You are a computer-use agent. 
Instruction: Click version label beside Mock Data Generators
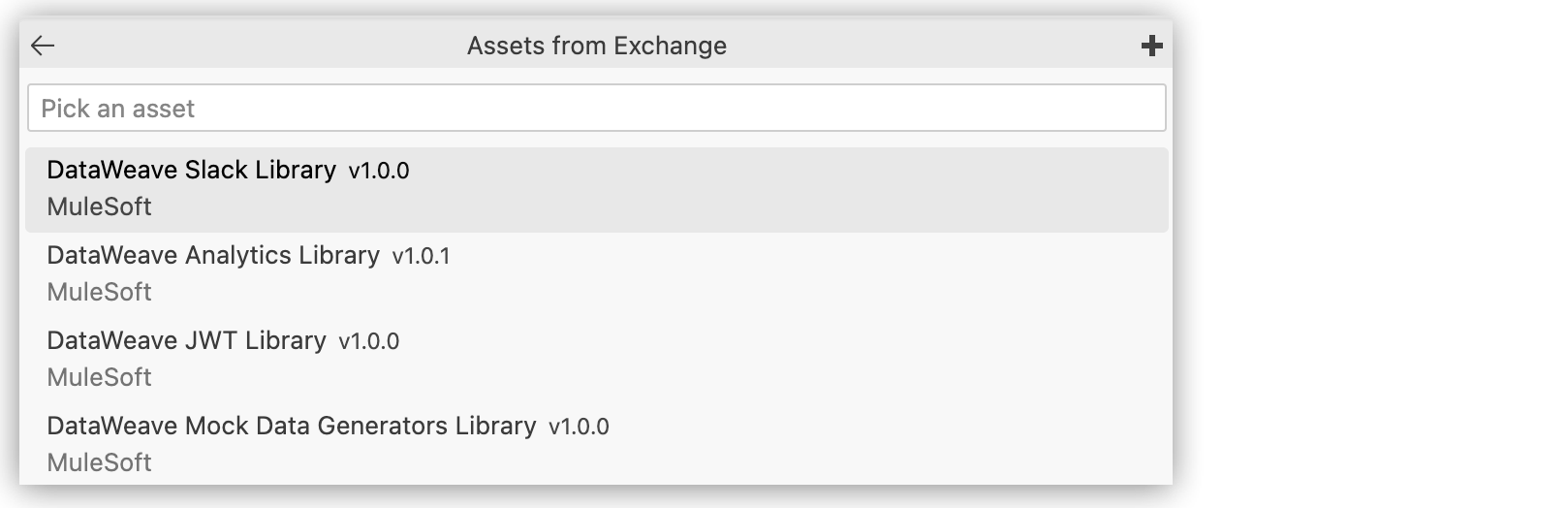pyautogui.click(x=579, y=428)
